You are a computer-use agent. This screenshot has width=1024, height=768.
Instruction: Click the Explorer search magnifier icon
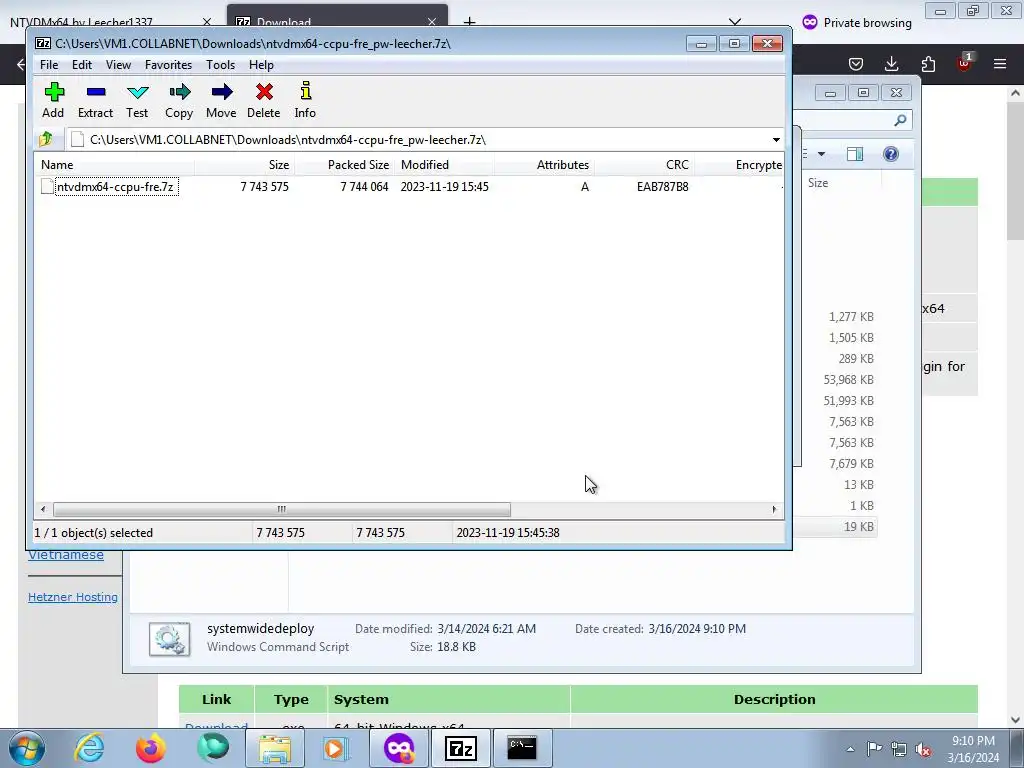(900, 120)
